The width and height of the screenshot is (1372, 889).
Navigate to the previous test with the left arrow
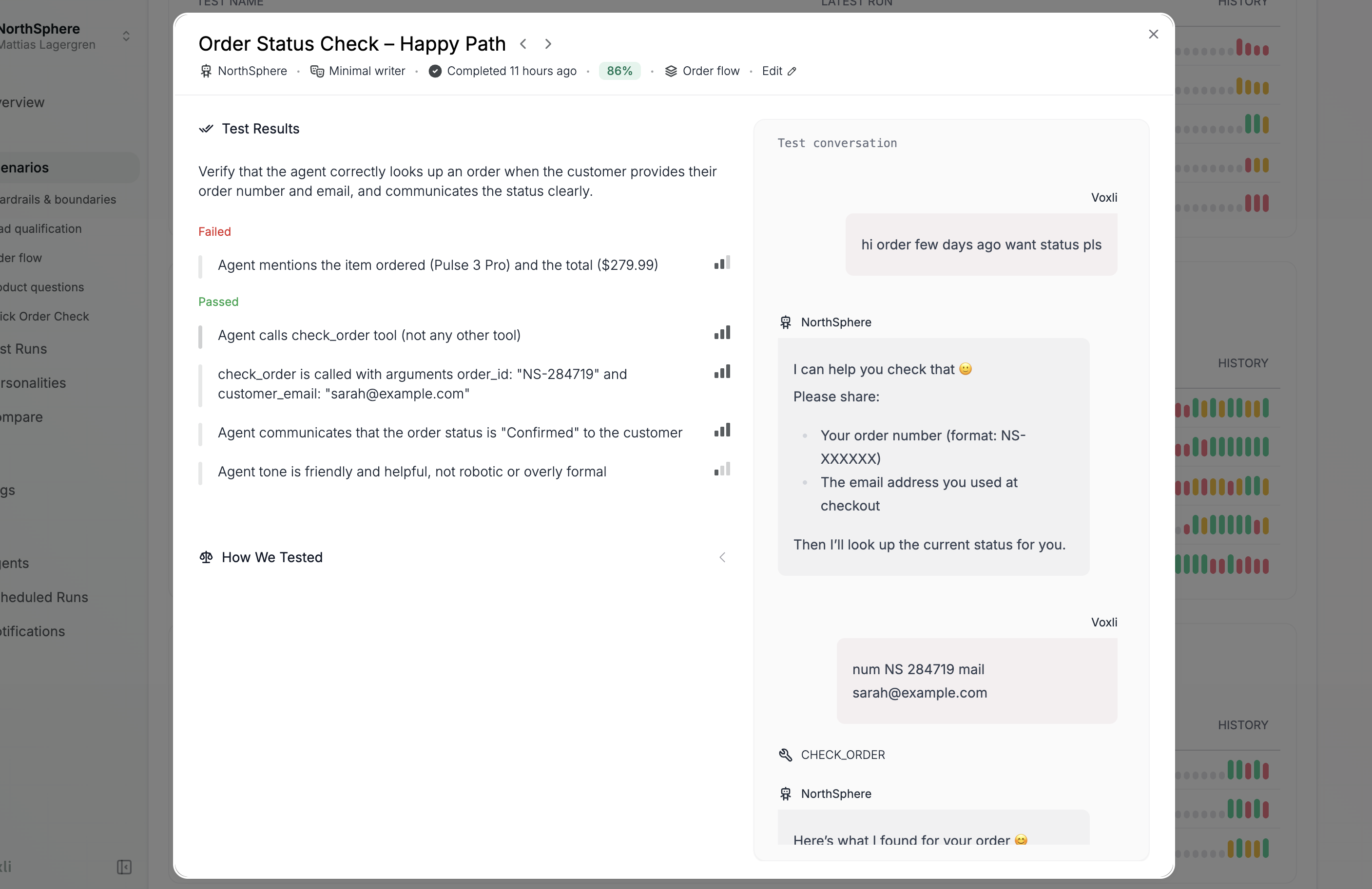pos(523,43)
